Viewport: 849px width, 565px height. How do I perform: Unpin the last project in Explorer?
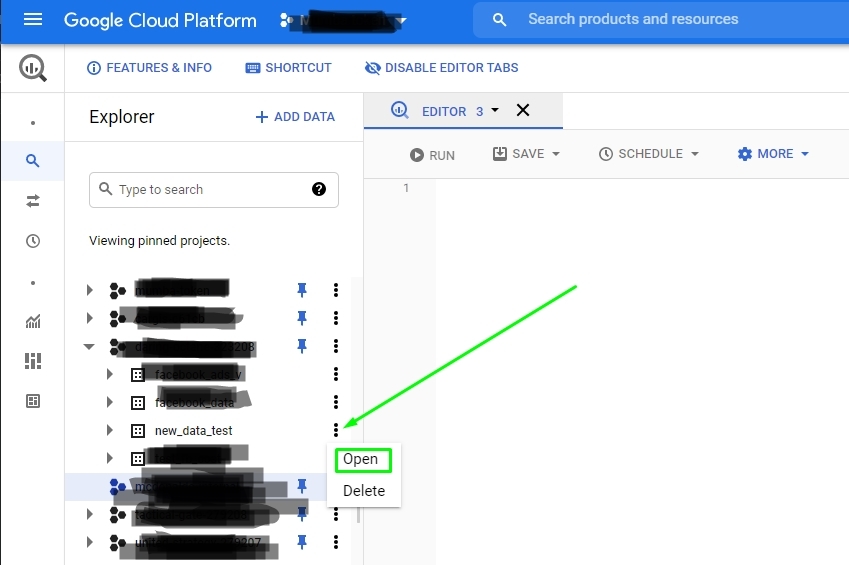point(302,542)
